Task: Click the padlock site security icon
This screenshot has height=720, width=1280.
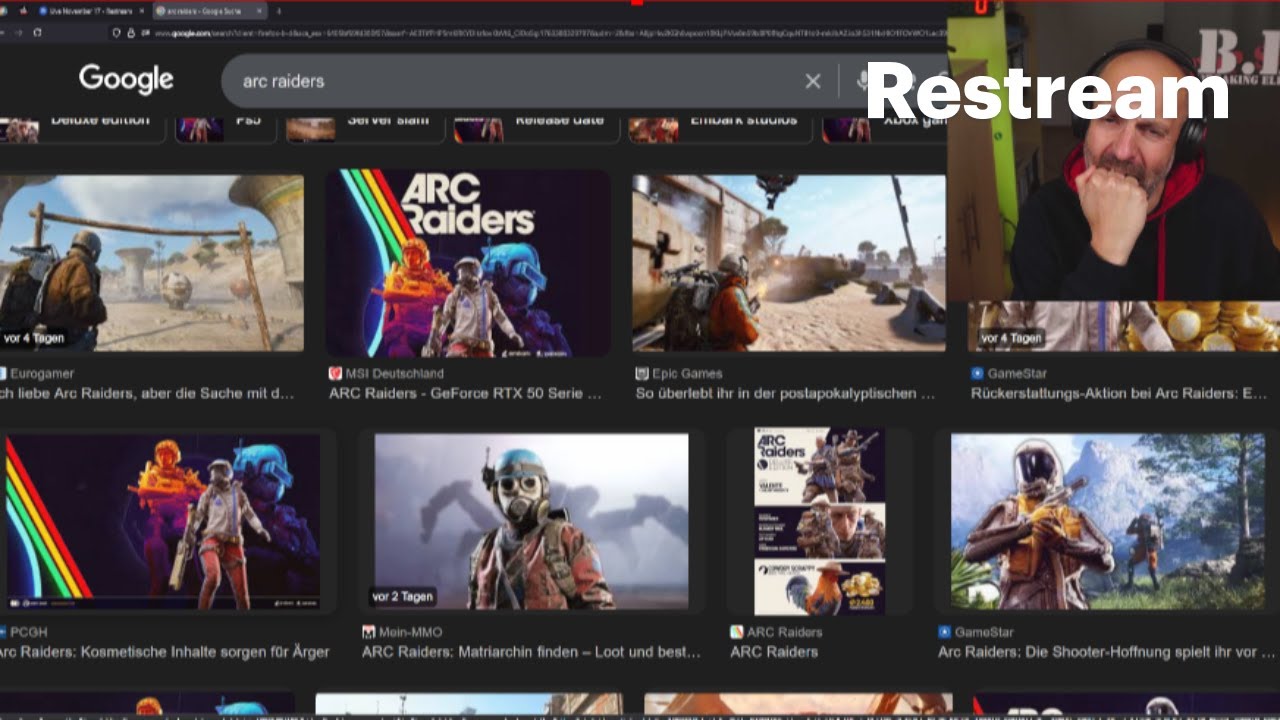Action: point(131,33)
